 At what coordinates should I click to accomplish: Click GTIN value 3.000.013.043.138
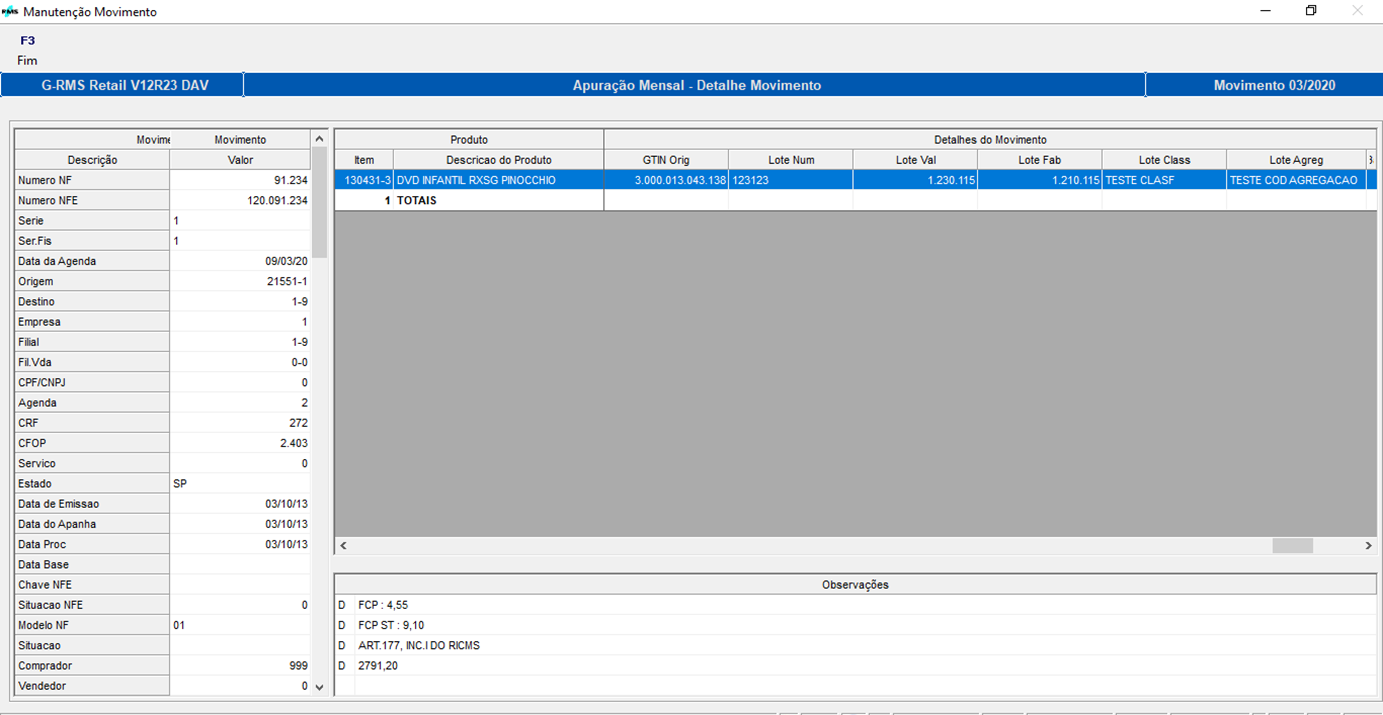666,180
